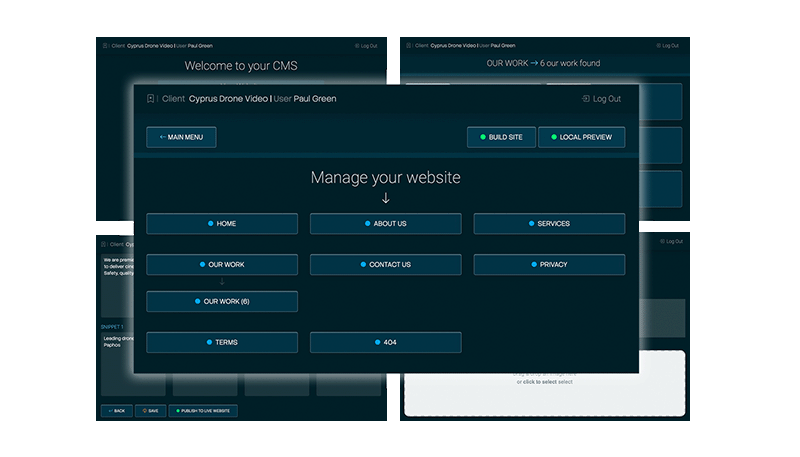Viewport: 800px width, 457px height.
Task: Click the BUILD SITE button
Action: click(x=501, y=137)
